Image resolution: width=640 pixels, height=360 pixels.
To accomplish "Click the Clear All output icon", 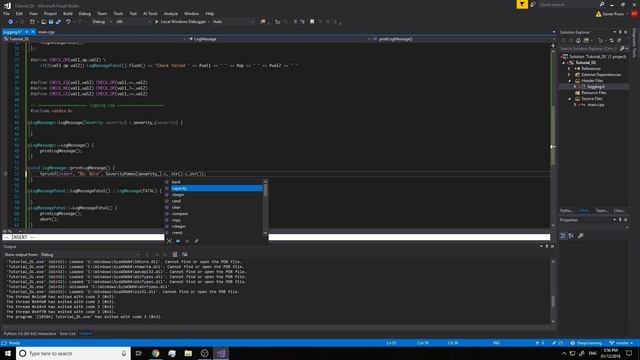I will coord(175,254).
